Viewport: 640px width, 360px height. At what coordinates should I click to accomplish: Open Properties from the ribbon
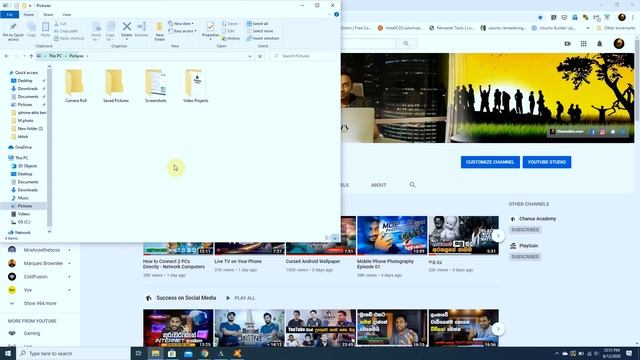(x=210, y=30)
